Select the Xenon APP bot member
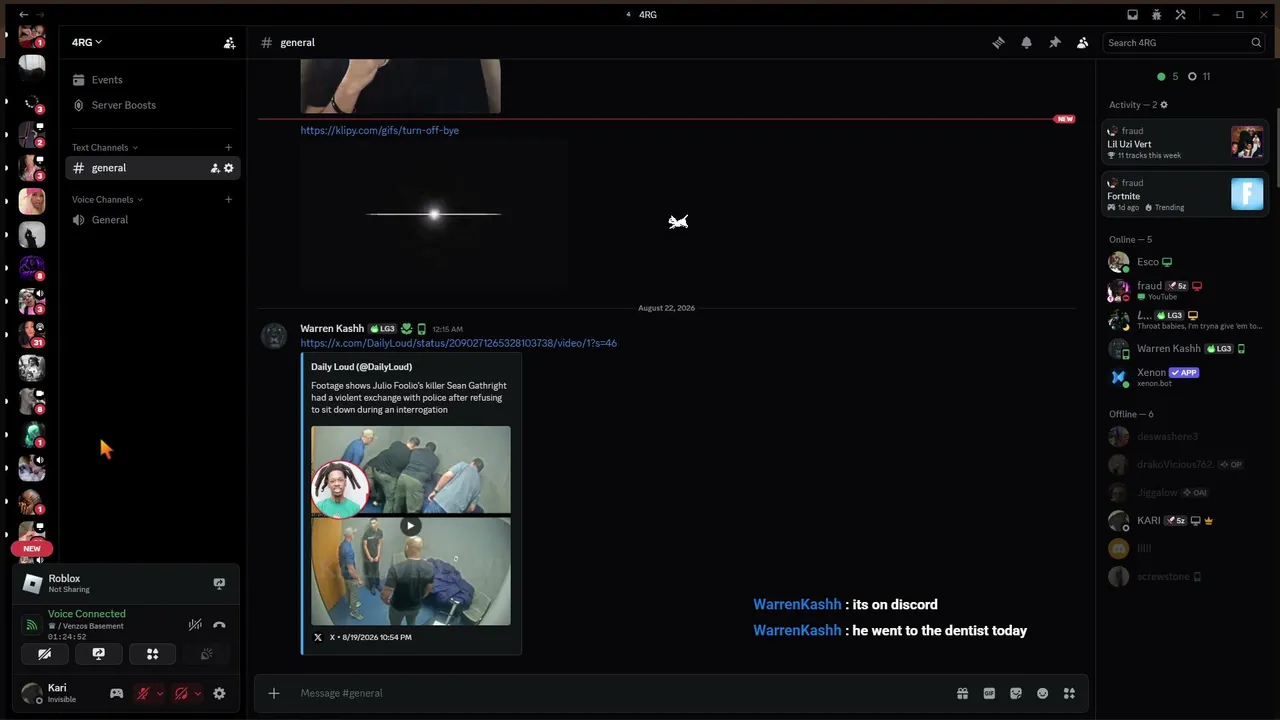 (1185, 377)
